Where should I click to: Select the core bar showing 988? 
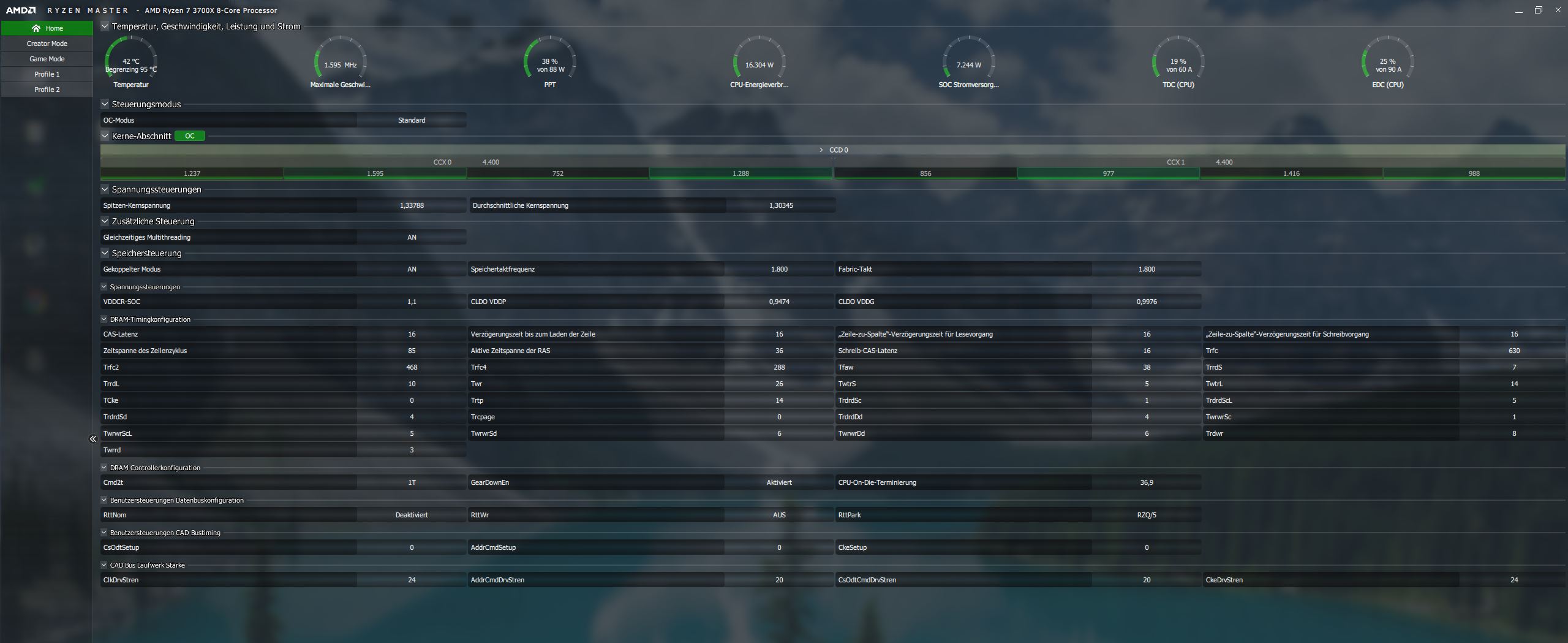point(1474,173)
